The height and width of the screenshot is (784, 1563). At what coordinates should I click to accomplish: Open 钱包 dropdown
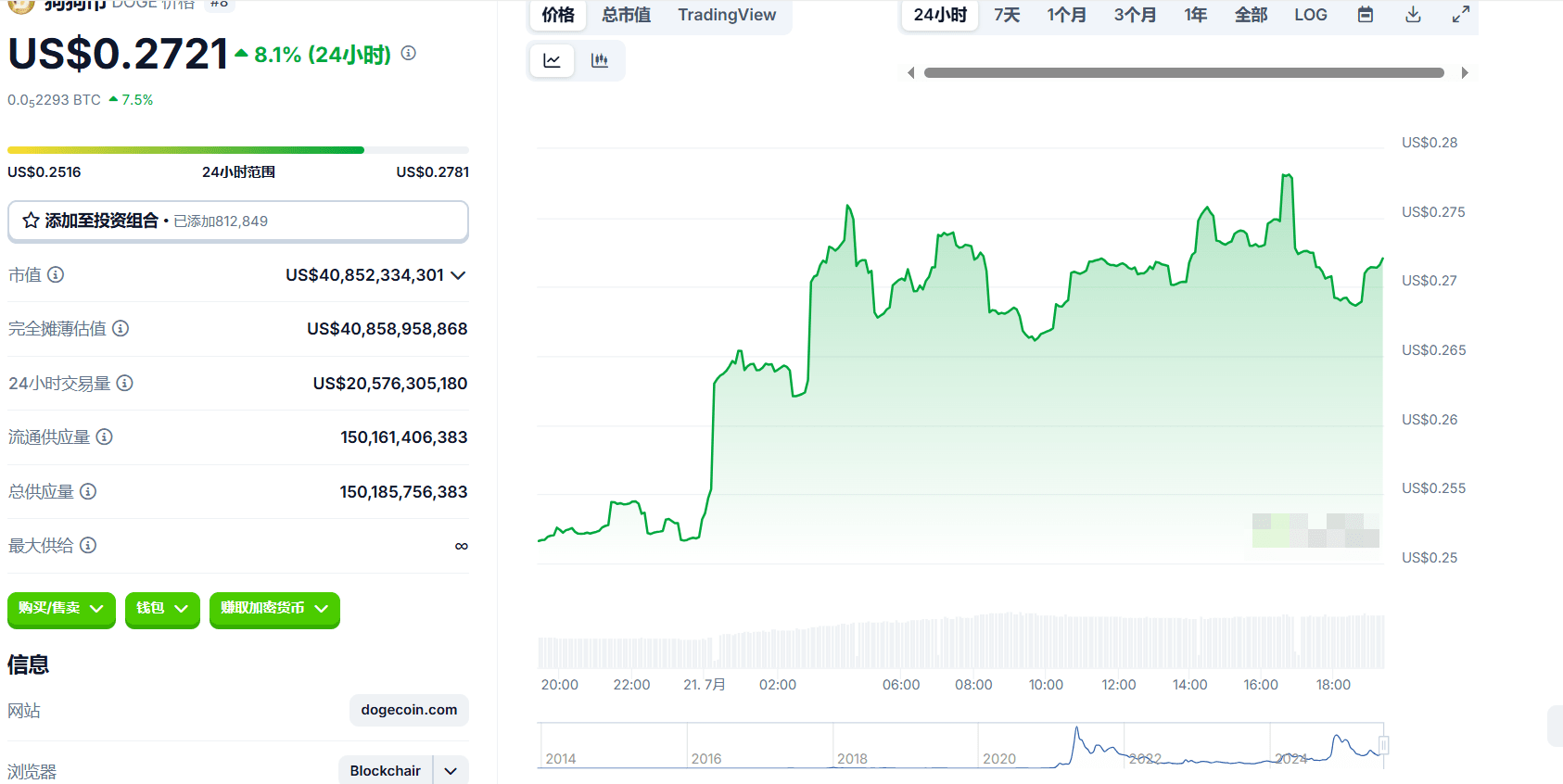point(162,609)
